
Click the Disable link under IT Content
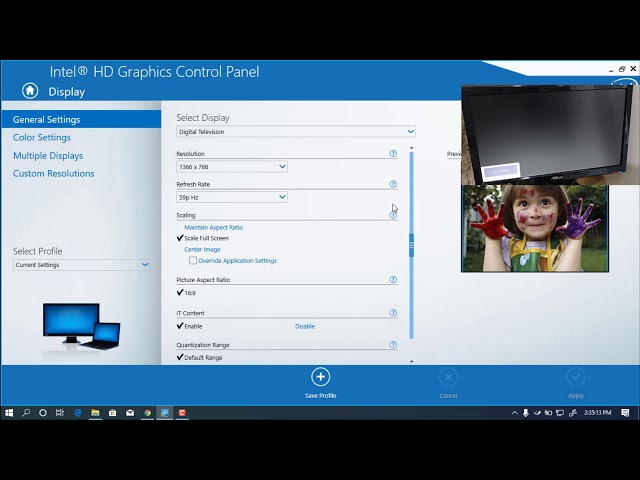[305, 326]
